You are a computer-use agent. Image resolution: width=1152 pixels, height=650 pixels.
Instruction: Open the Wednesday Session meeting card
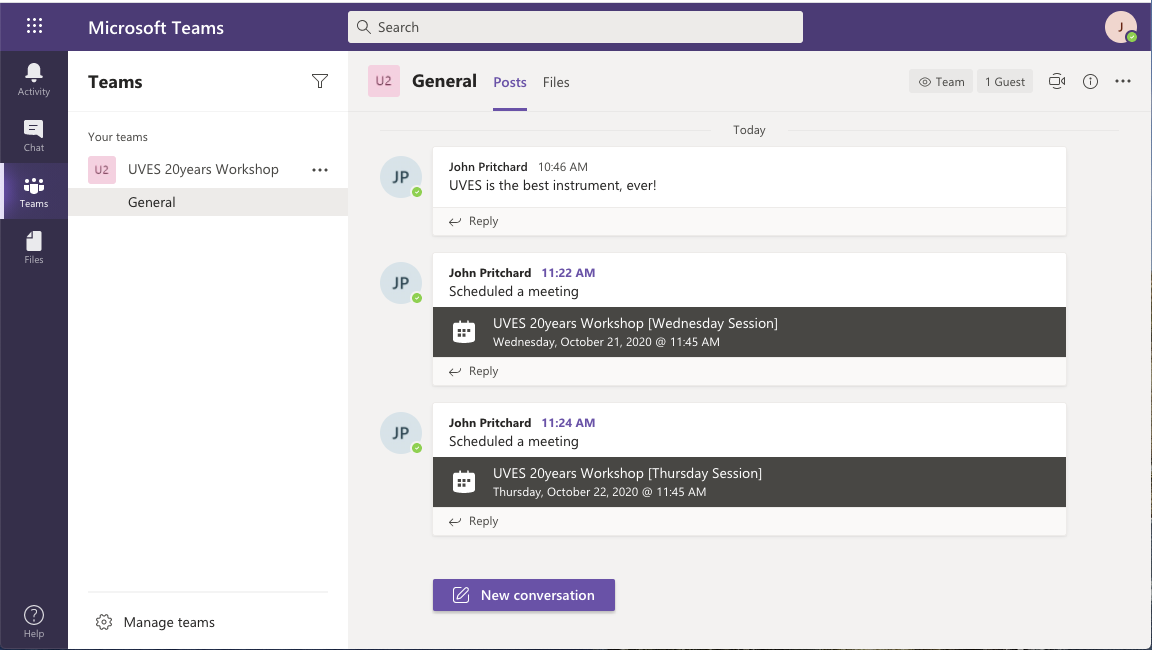pos(749,332)
